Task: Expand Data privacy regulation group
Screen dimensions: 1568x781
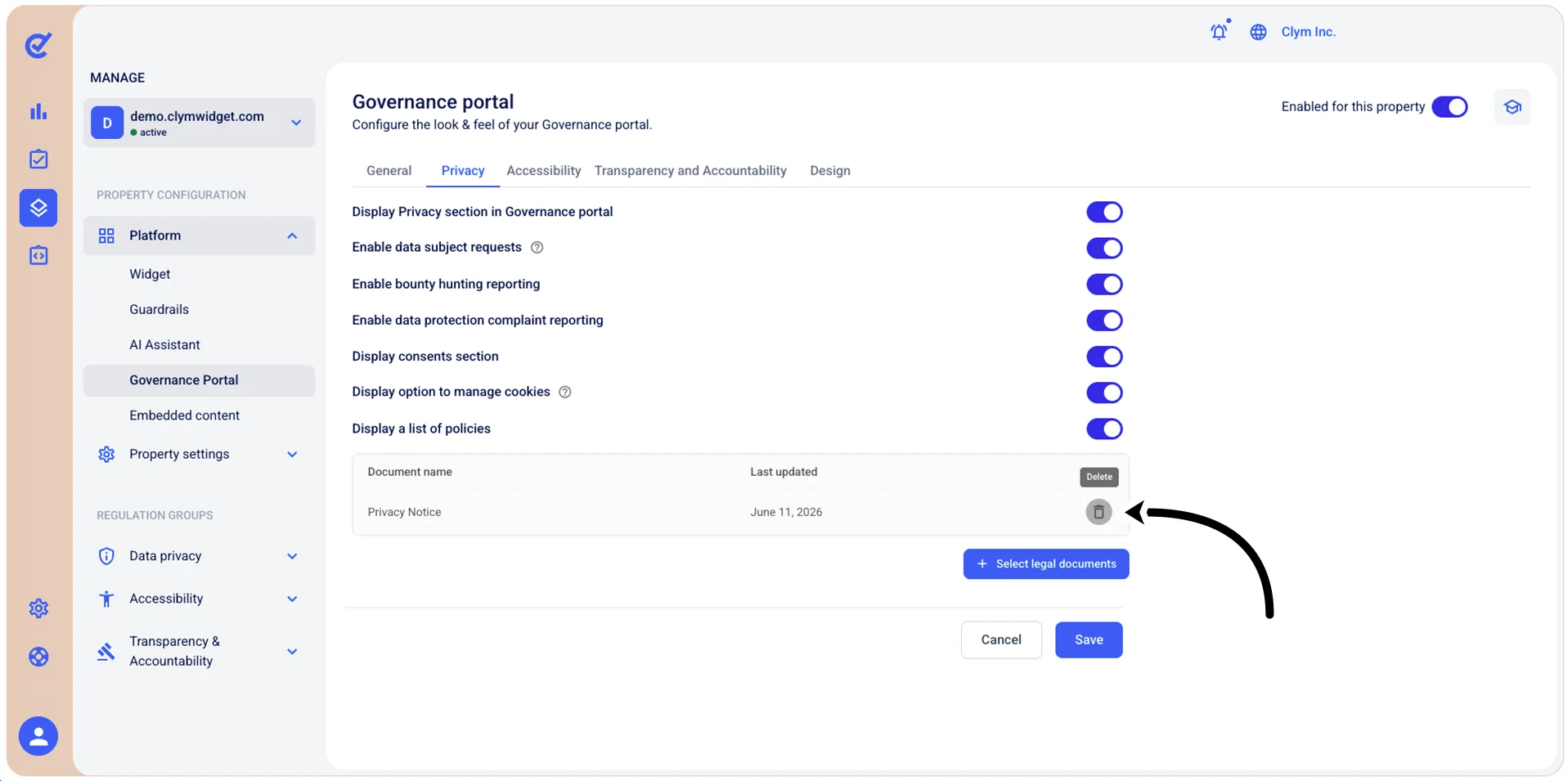Action: (x=292, y=556)
